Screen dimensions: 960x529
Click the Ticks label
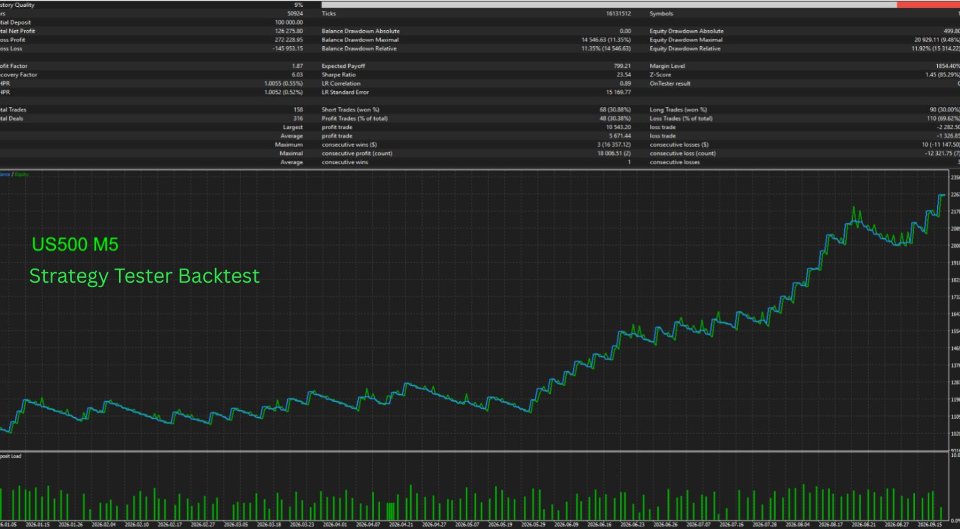(x=329, y=13)
